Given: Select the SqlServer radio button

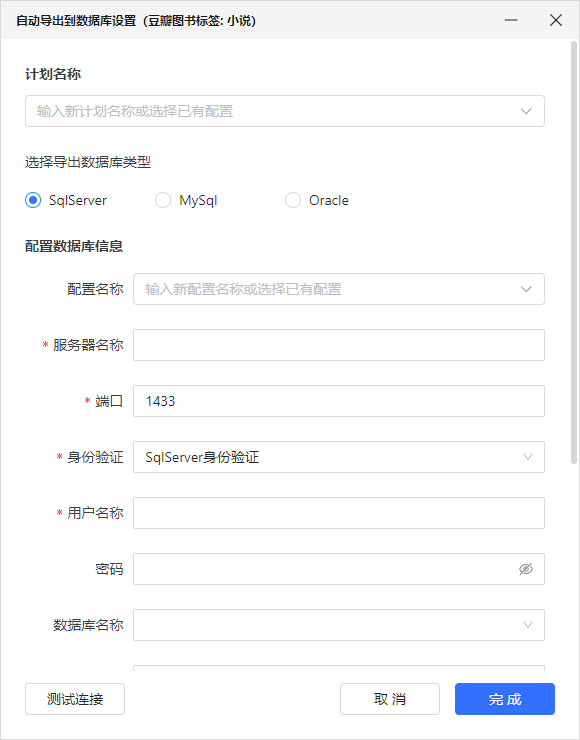Looking at the screenshot, I should [x=33, y=200].
